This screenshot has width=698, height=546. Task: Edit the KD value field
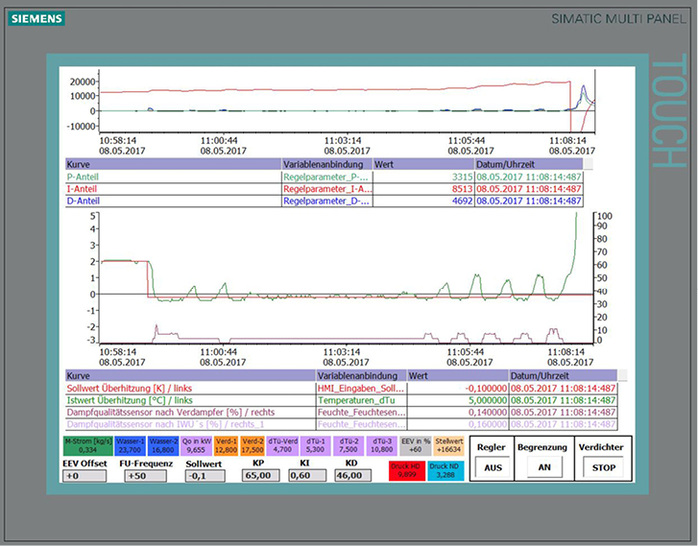[x=351, y=476]
